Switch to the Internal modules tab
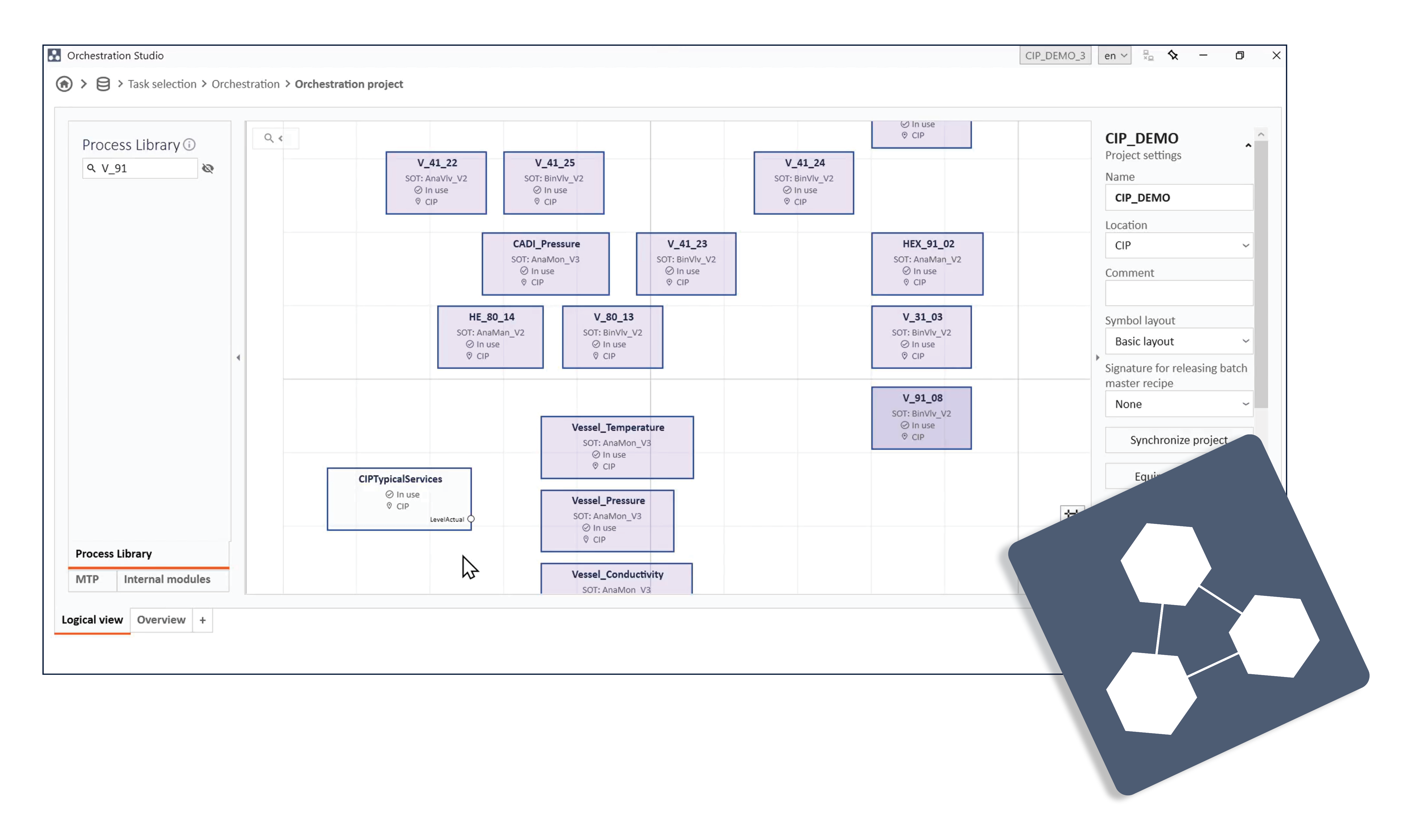The width and height of the screenshot is (1412, 840). pyautogui.click(x=167, y=580)
